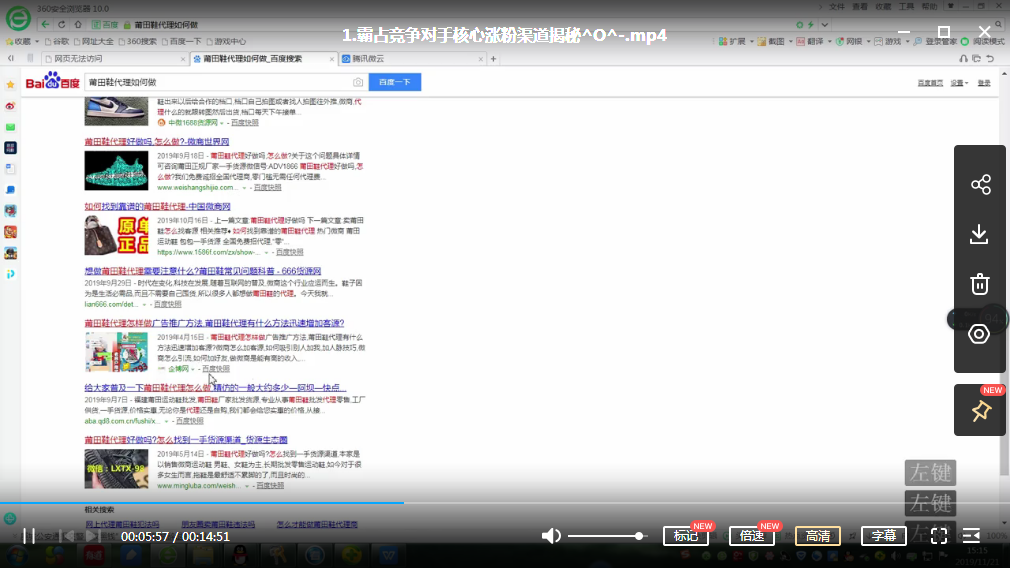Pin the player window with NEW pin icon

980,411
